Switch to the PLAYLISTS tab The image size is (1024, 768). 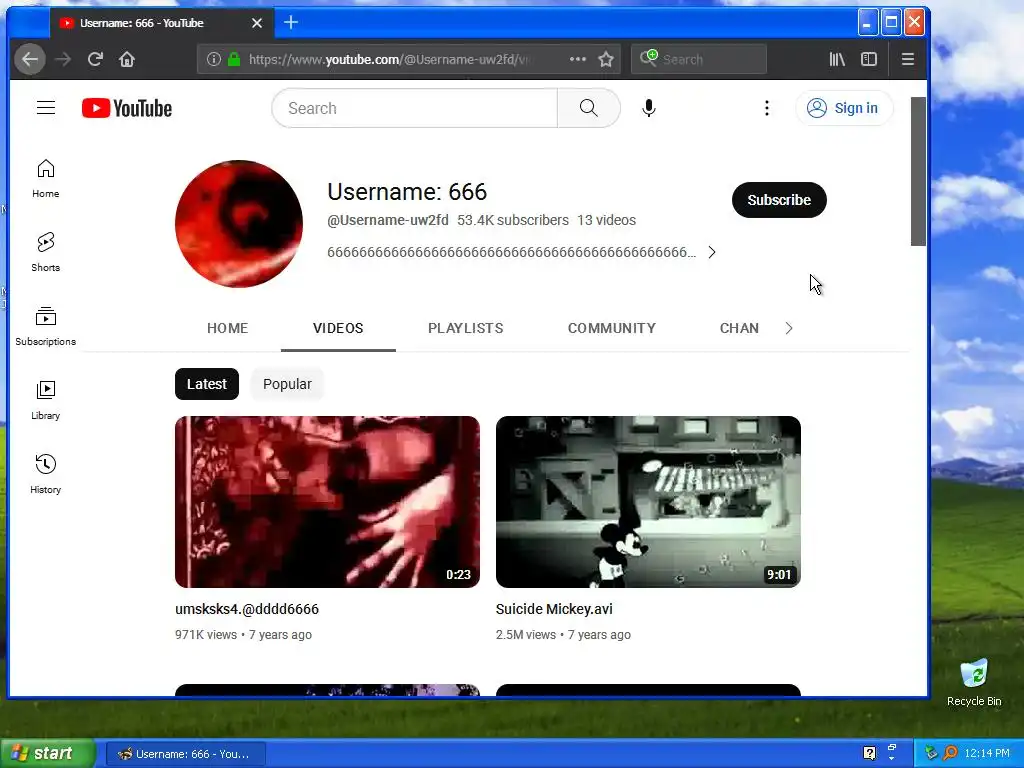(x=466, y=328)
